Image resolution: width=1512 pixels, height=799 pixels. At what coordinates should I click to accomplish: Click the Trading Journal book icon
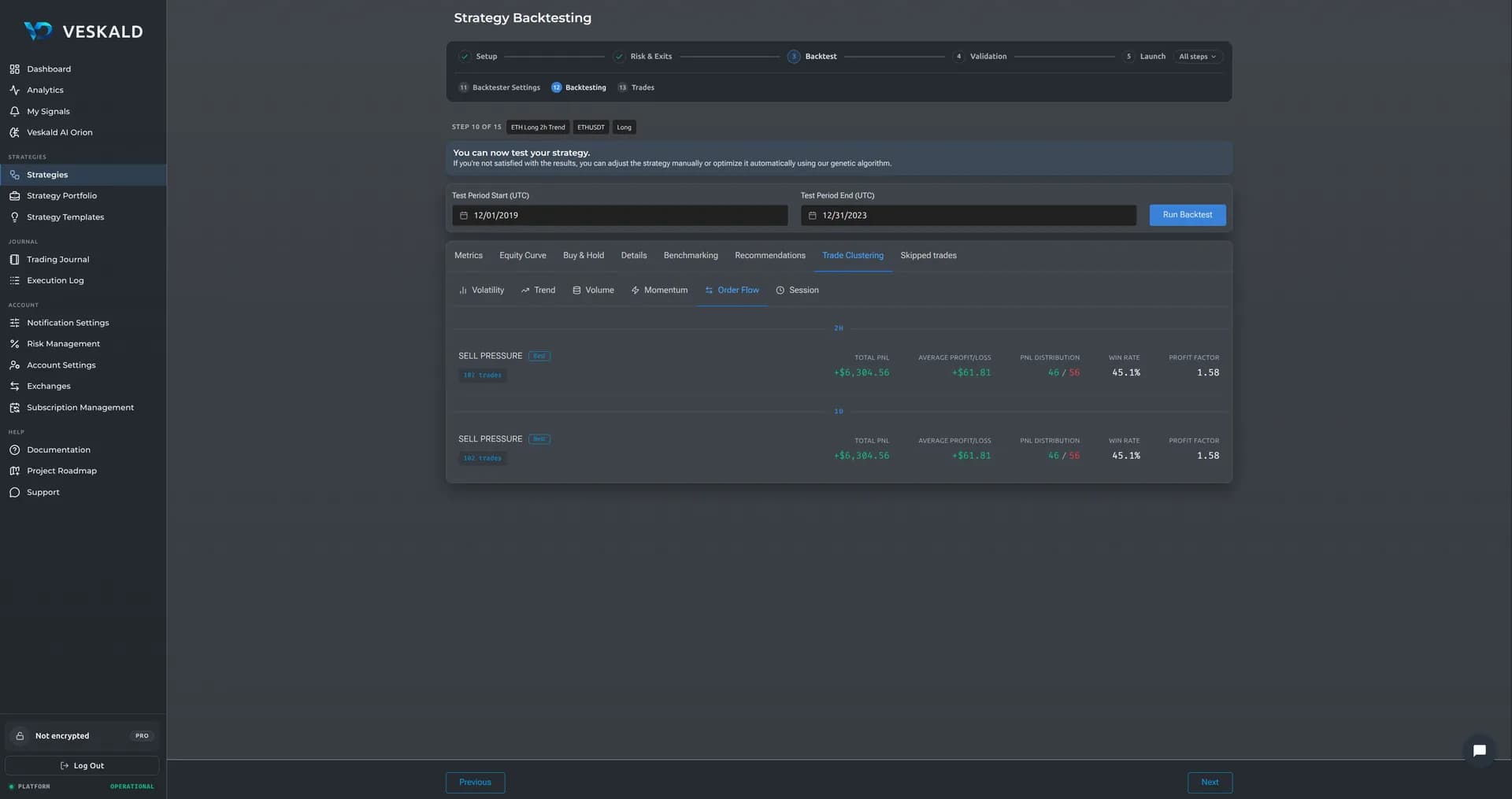tap(14, 260)
